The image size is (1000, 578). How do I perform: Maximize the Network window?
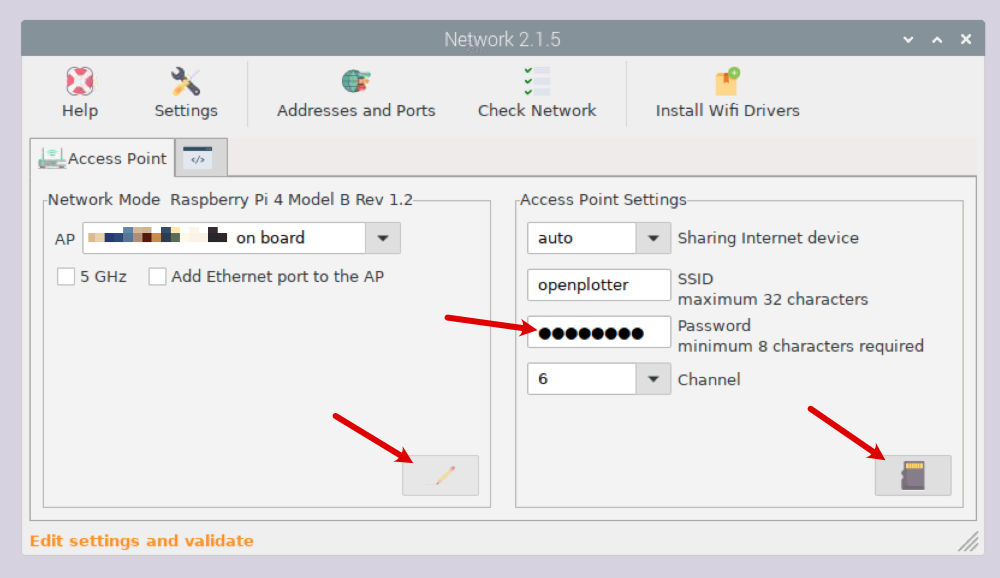click(x=937, y=39)
